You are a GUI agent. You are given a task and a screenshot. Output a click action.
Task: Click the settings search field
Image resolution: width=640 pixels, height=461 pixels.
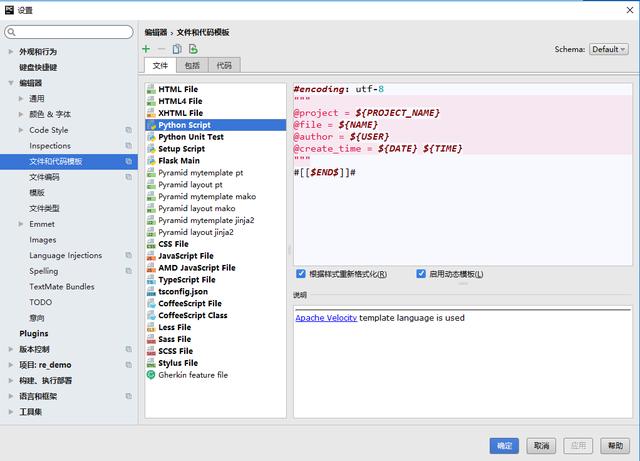[70, 32]
